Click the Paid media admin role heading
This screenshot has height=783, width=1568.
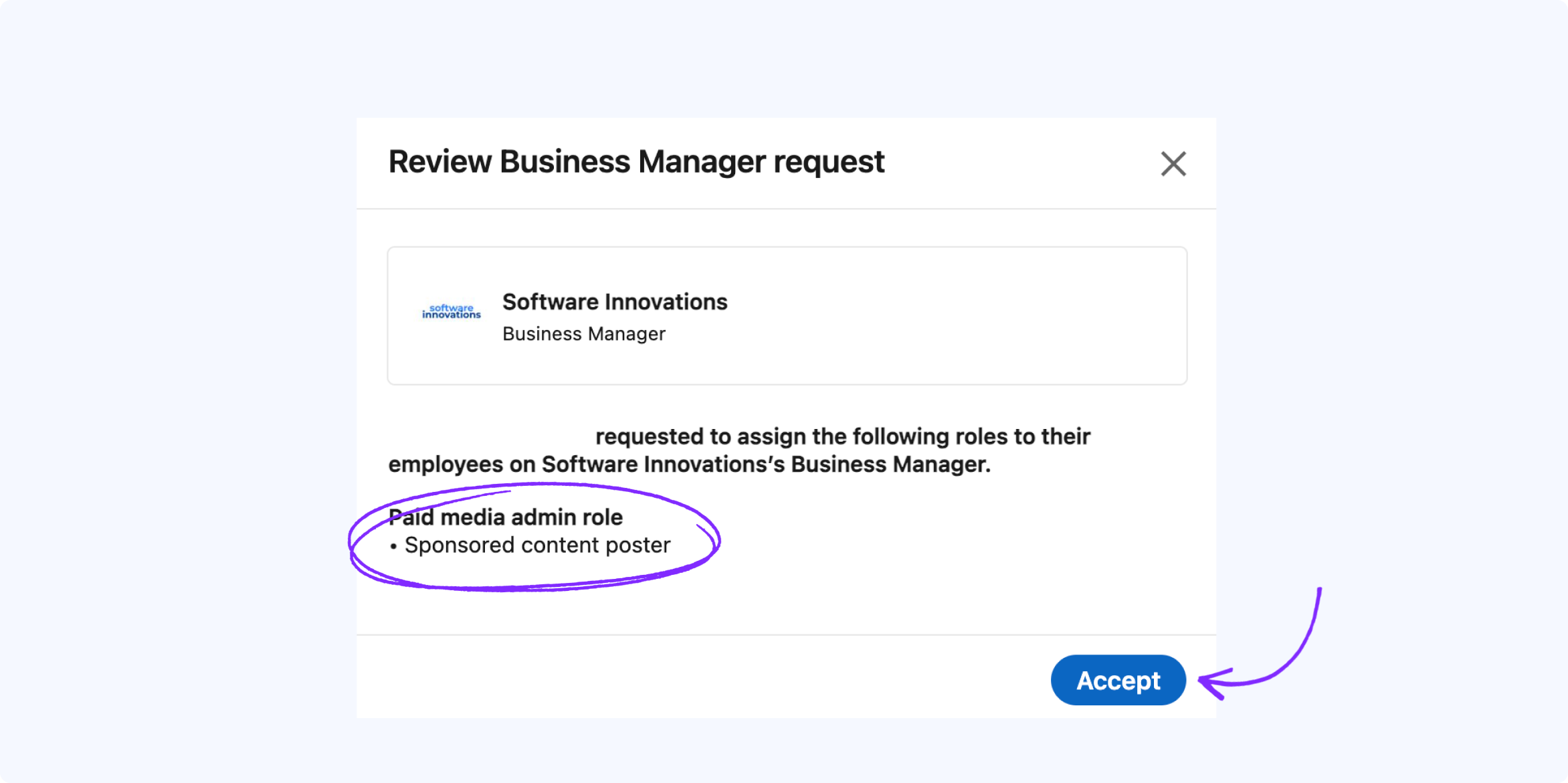506,517
